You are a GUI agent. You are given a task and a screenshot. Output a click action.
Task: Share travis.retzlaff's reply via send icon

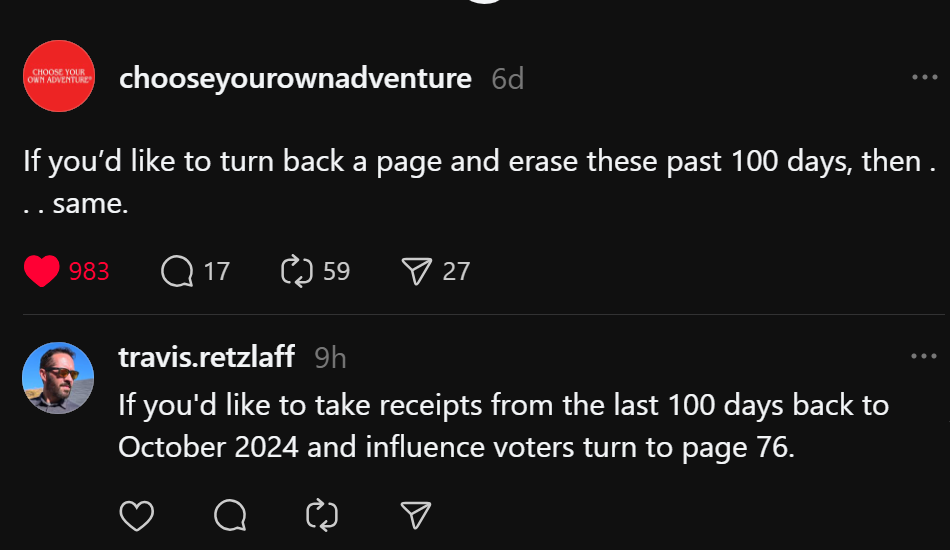pos(415,515)
